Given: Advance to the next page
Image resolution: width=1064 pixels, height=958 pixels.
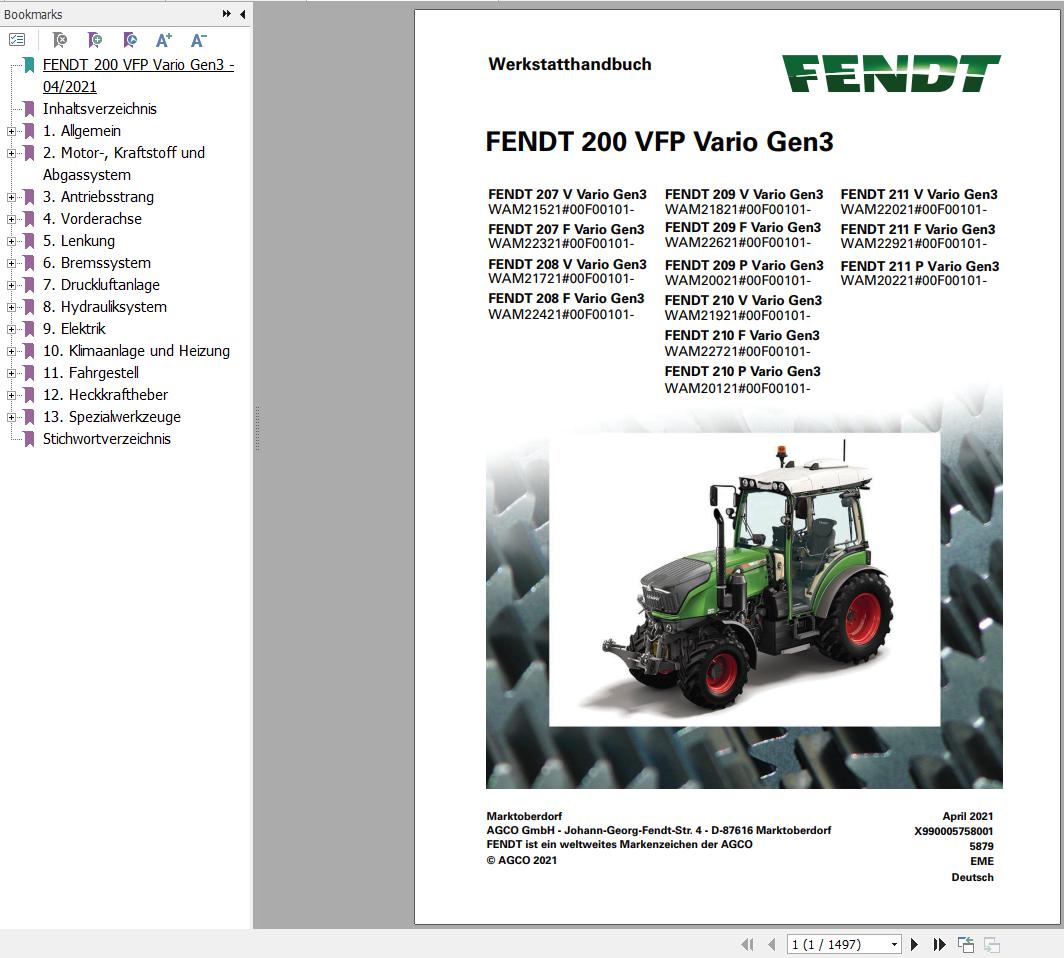Looking at the screenshot, I should pos(914,944).
